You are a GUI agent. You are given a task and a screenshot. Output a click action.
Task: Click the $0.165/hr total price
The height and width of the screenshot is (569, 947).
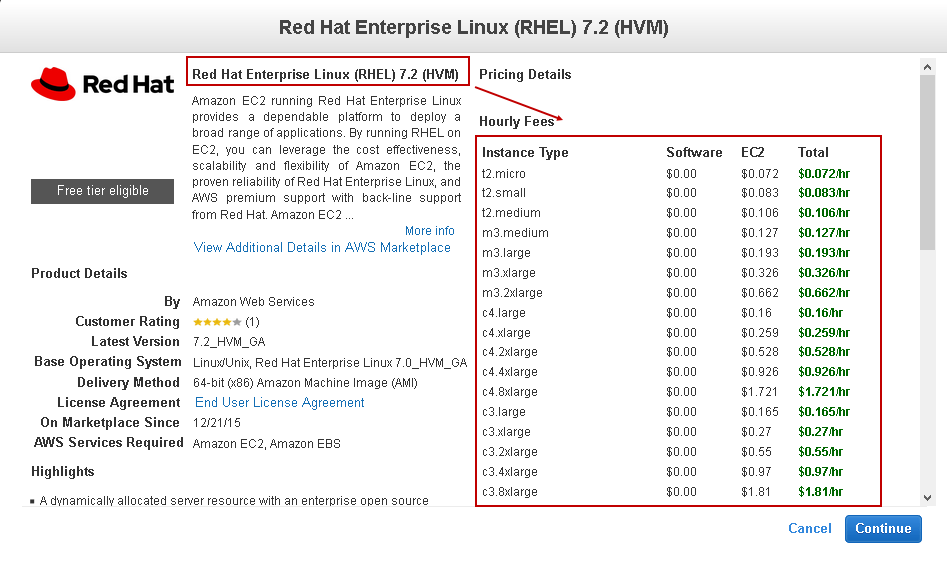click(x=824, y=412)
